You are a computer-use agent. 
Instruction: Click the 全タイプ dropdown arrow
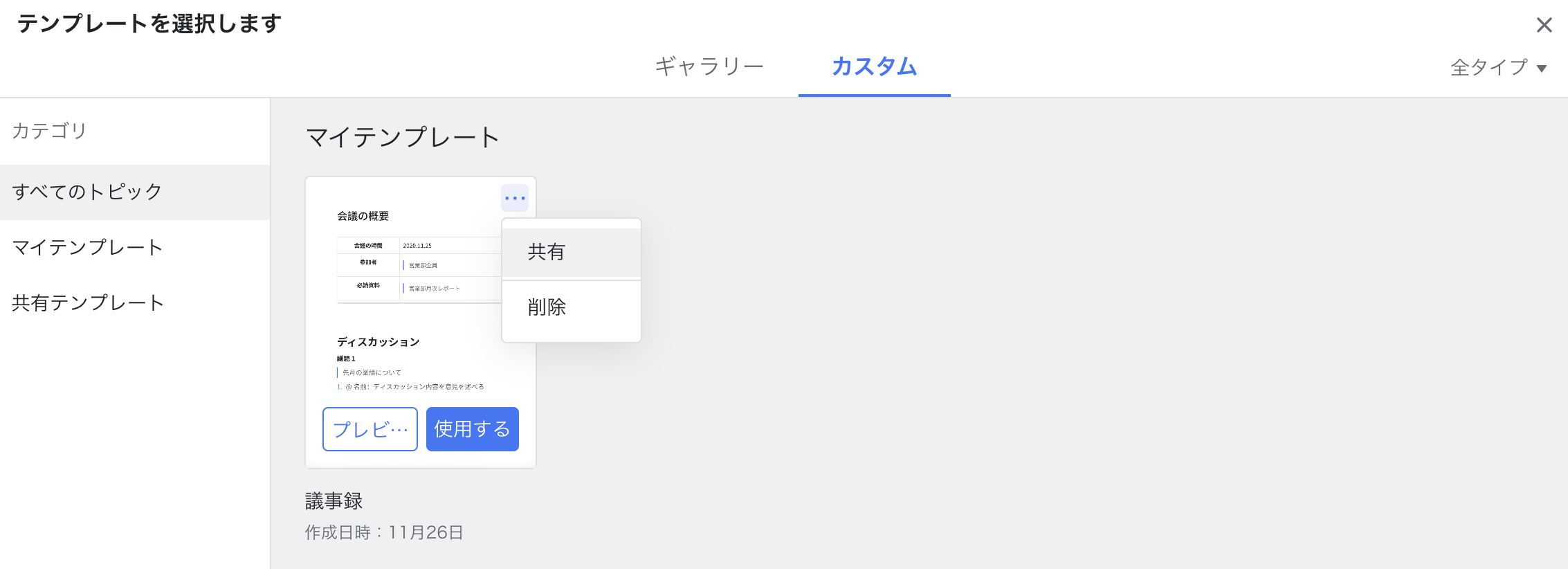click(x=1542, y=69)
